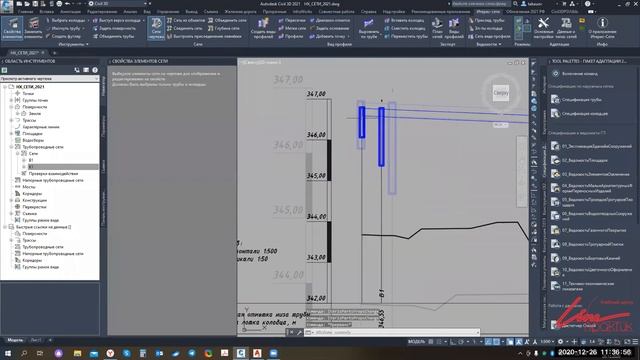Click the align along pipe ribbon button
Viewport: 640px width, 360px height.
point(369,28)
